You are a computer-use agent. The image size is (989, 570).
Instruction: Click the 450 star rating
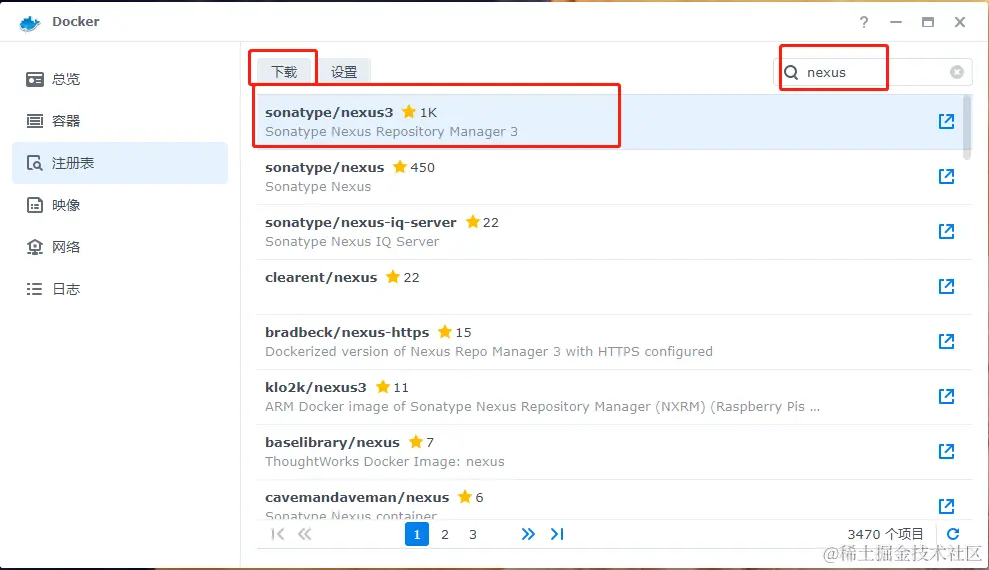pyautogui.click(x=414, y=167)
